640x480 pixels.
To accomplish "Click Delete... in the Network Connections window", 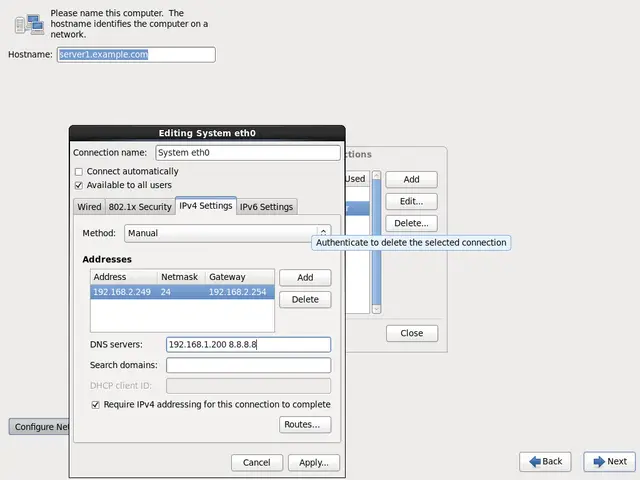I will [x=411, y=223].
